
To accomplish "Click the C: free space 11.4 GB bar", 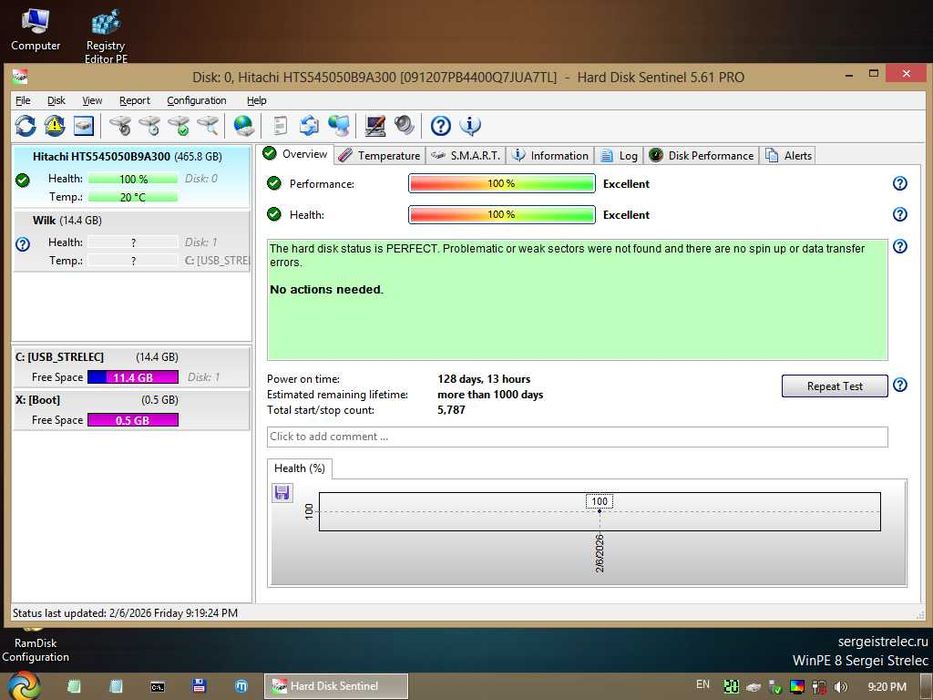I will pos(133,377).
